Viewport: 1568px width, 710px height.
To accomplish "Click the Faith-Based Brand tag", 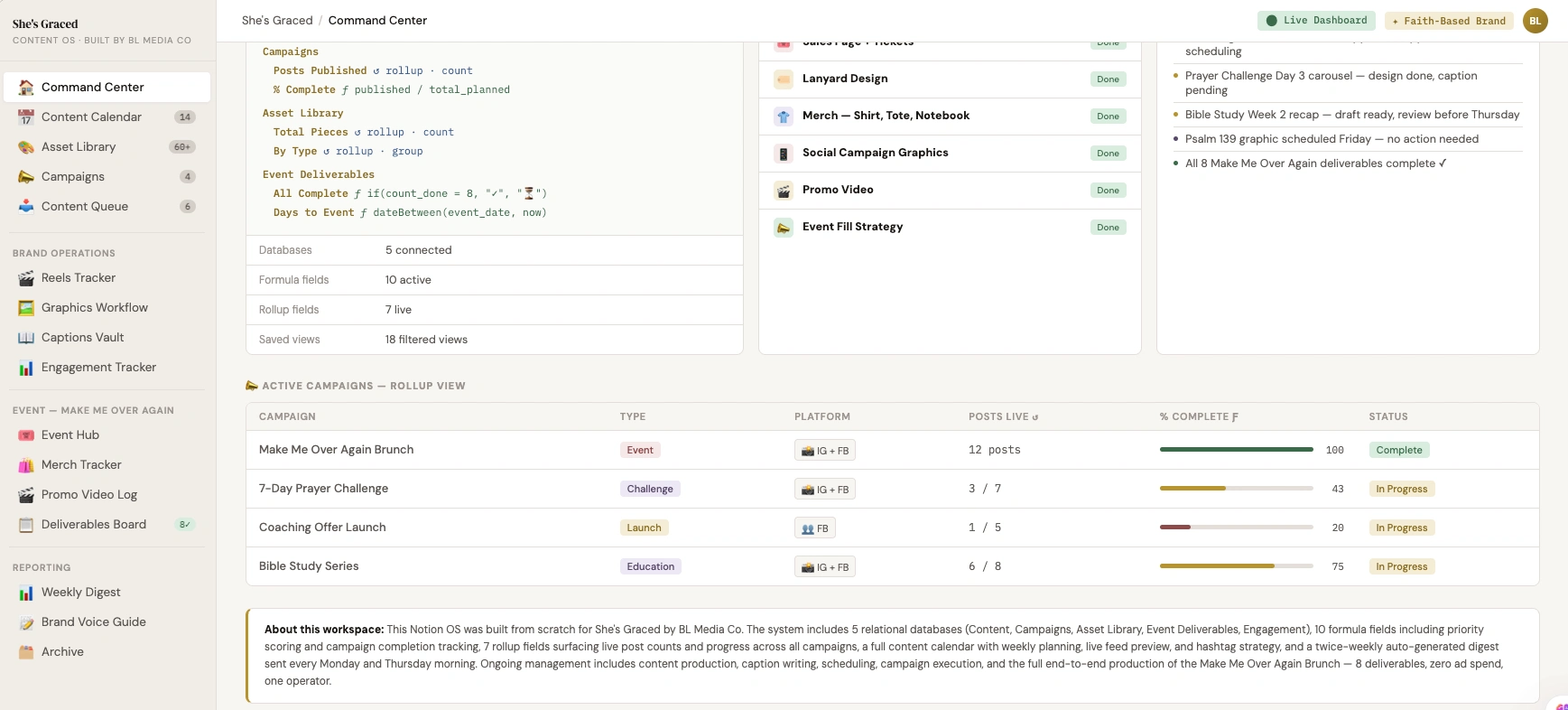I will [1449, 21].
